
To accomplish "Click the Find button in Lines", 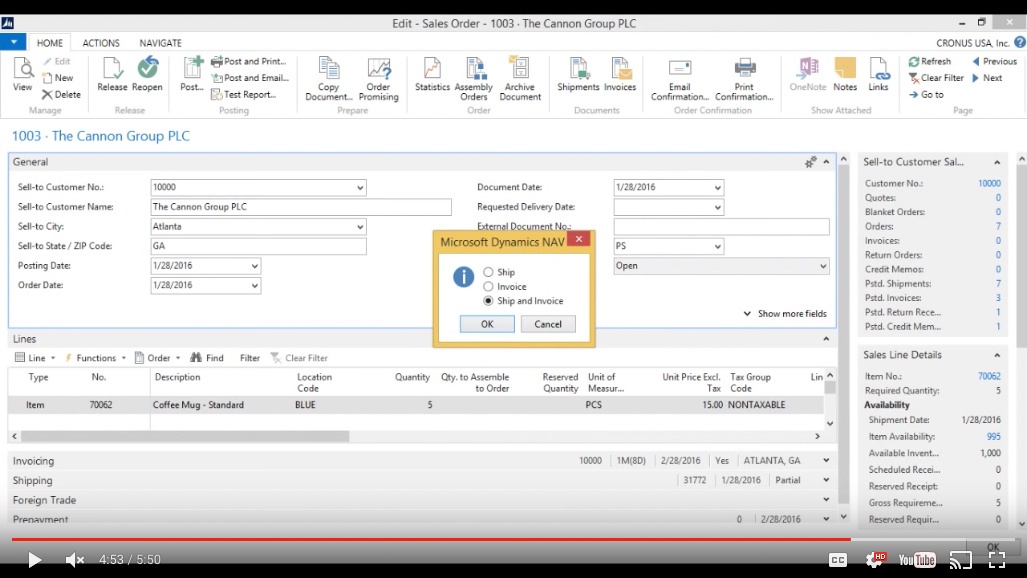I will [x=207, y=358].
